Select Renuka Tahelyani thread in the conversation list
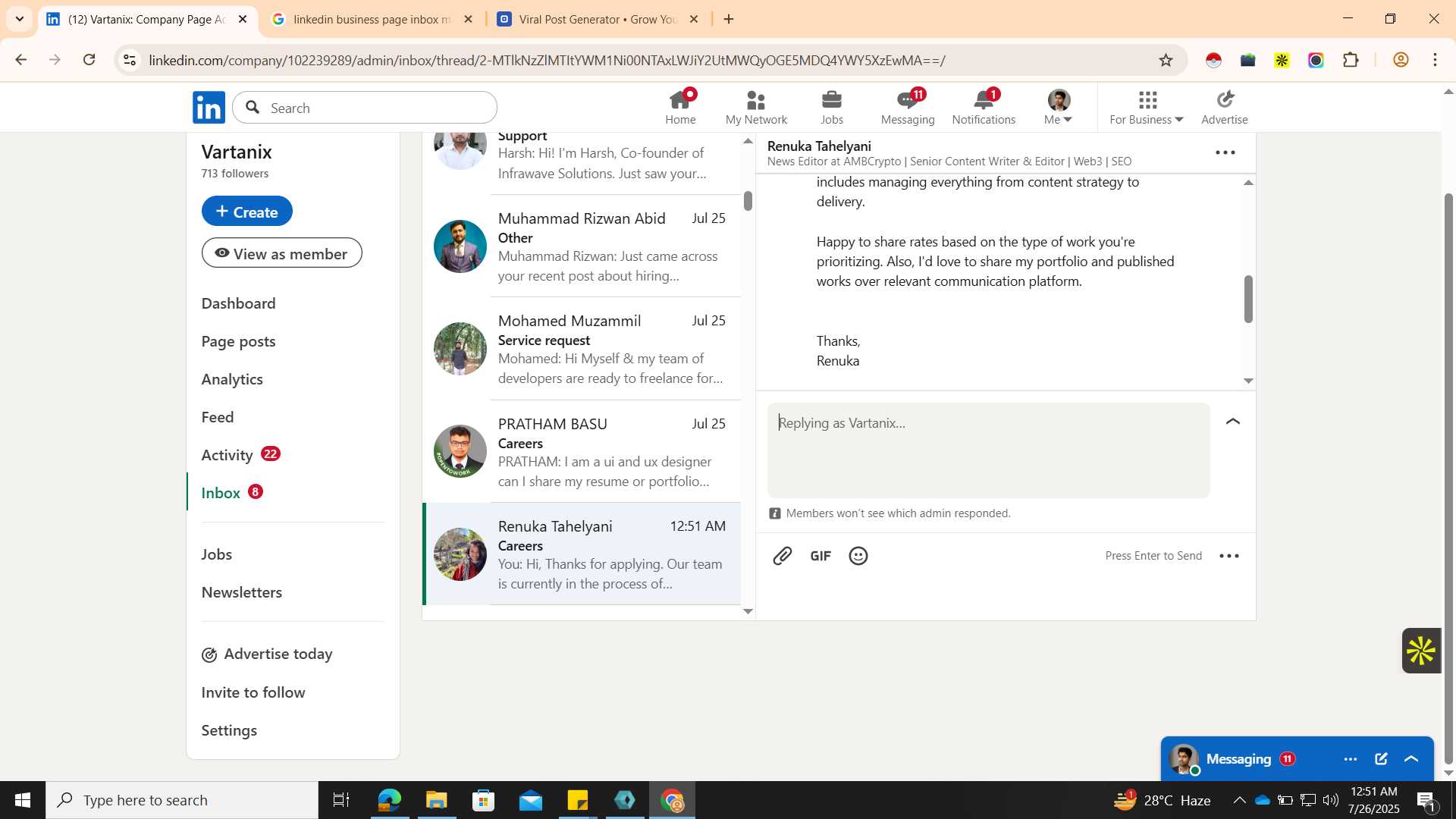The width and height of the screenshot is (1456, 819). (582, 554)
